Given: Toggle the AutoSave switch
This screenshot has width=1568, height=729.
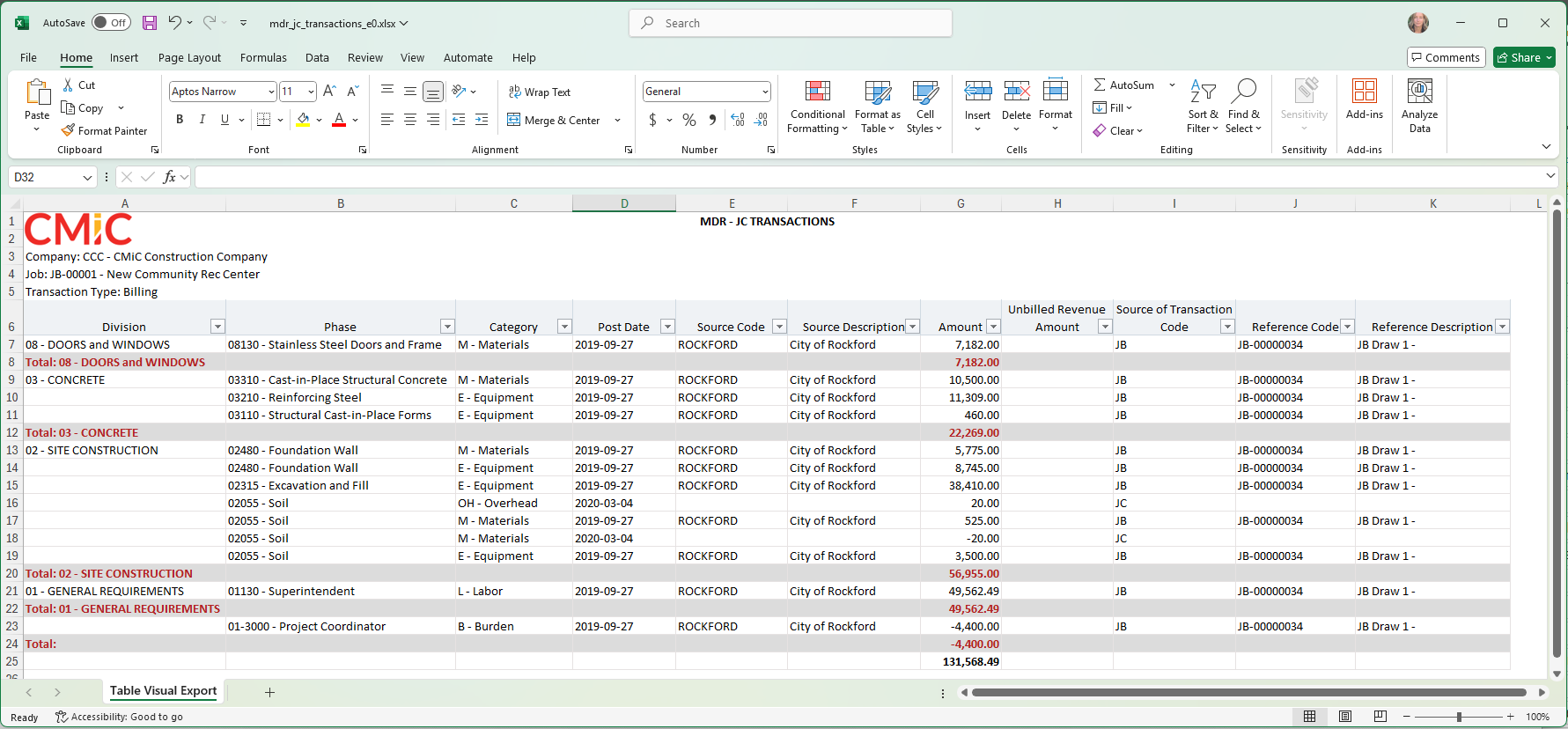Looking at the screenshot, I should click(x=111, y=23).
